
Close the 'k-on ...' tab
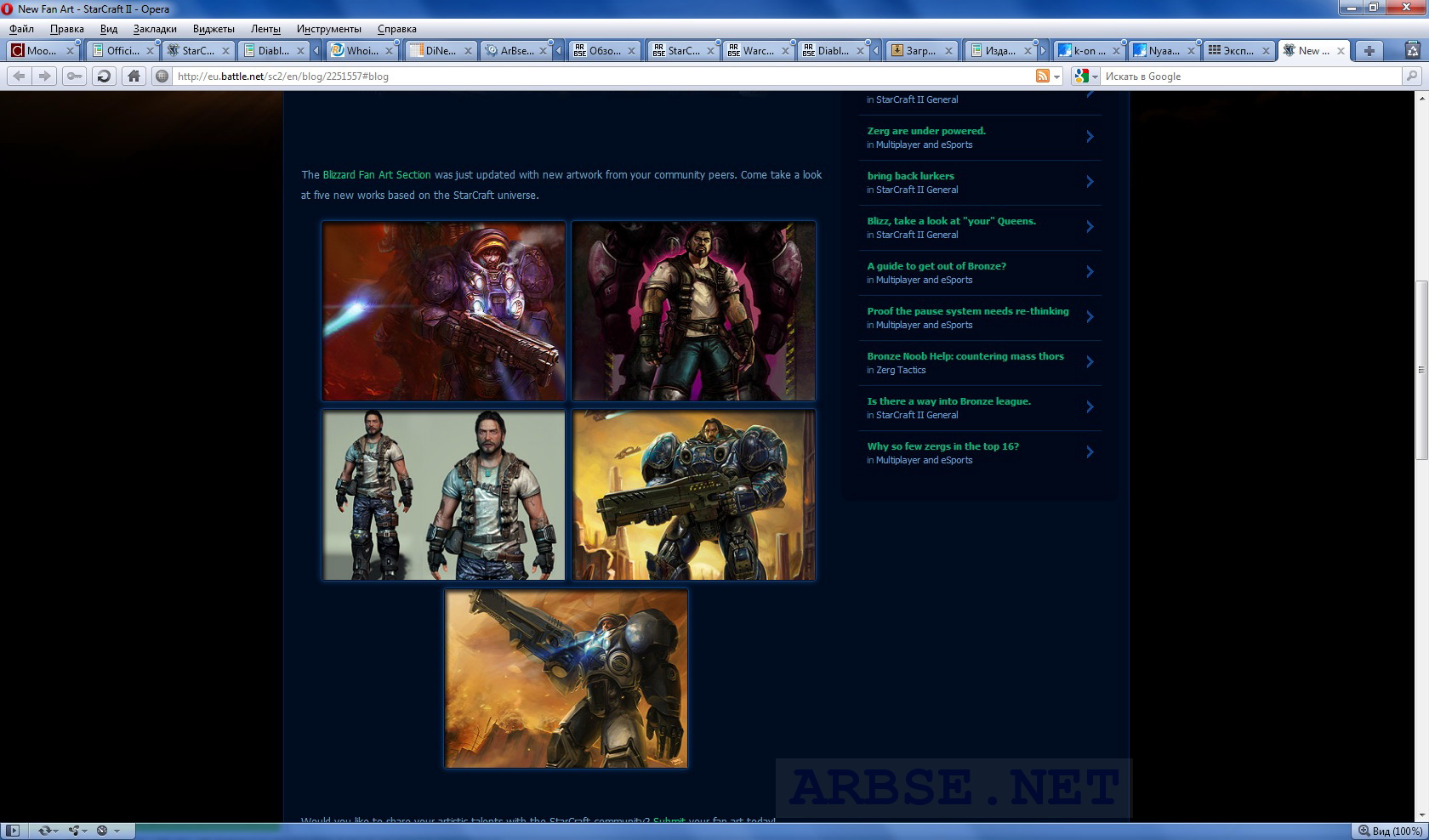(x=1118, y=51)
